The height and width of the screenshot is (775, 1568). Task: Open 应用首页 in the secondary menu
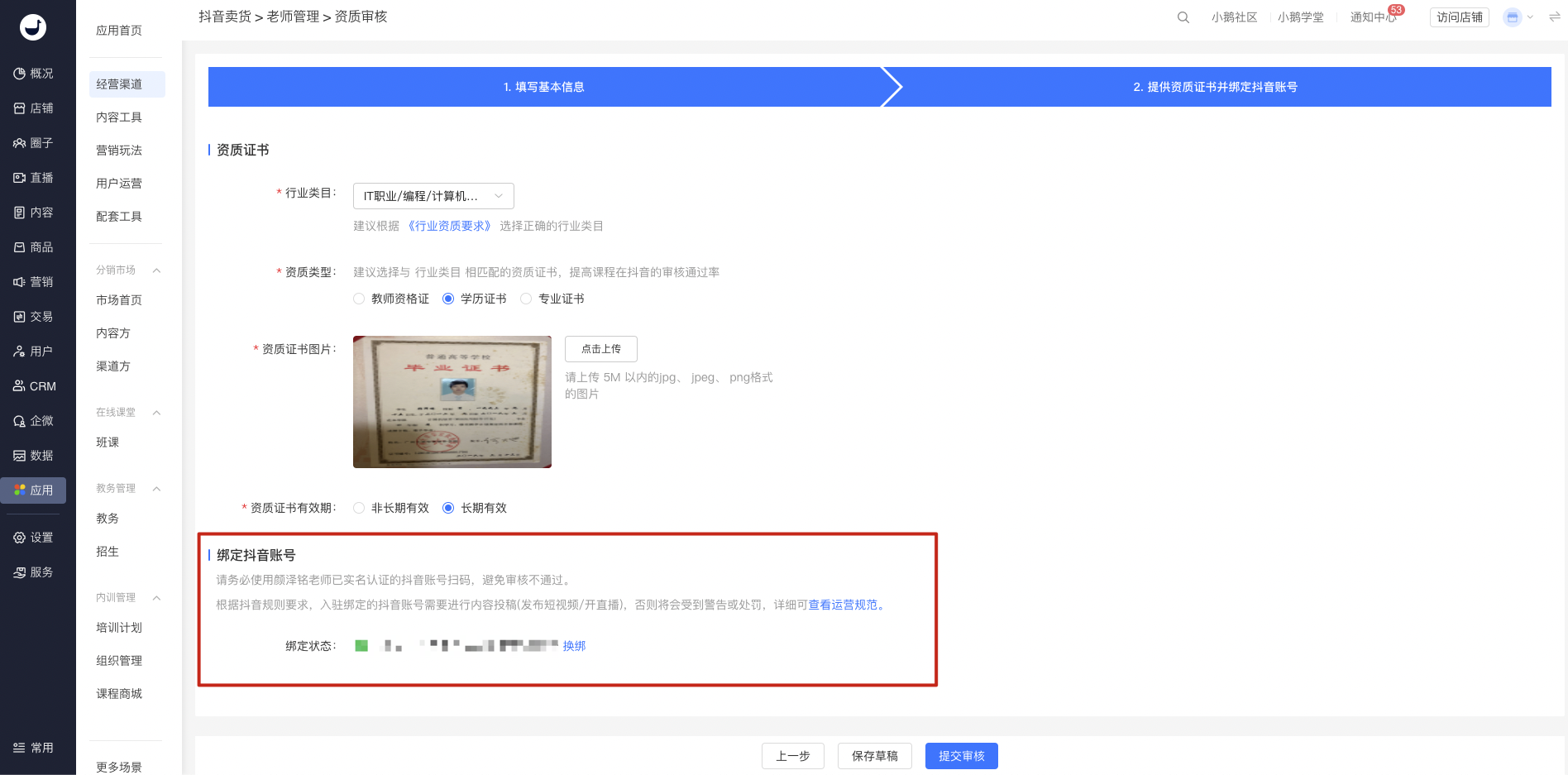tap(119, 31)
